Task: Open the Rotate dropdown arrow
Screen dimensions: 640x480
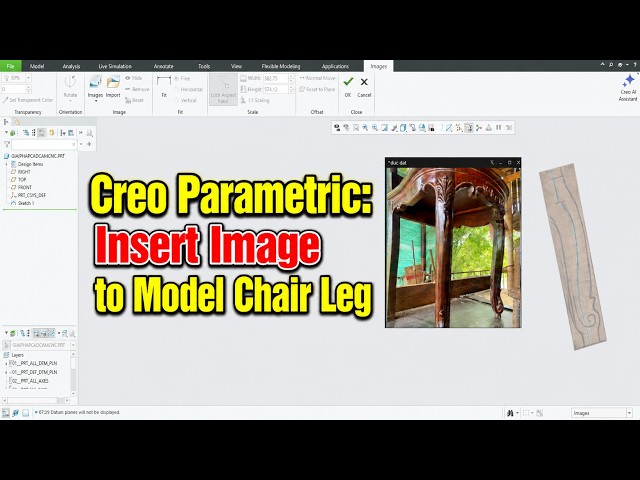Action: tap(70, 101)
